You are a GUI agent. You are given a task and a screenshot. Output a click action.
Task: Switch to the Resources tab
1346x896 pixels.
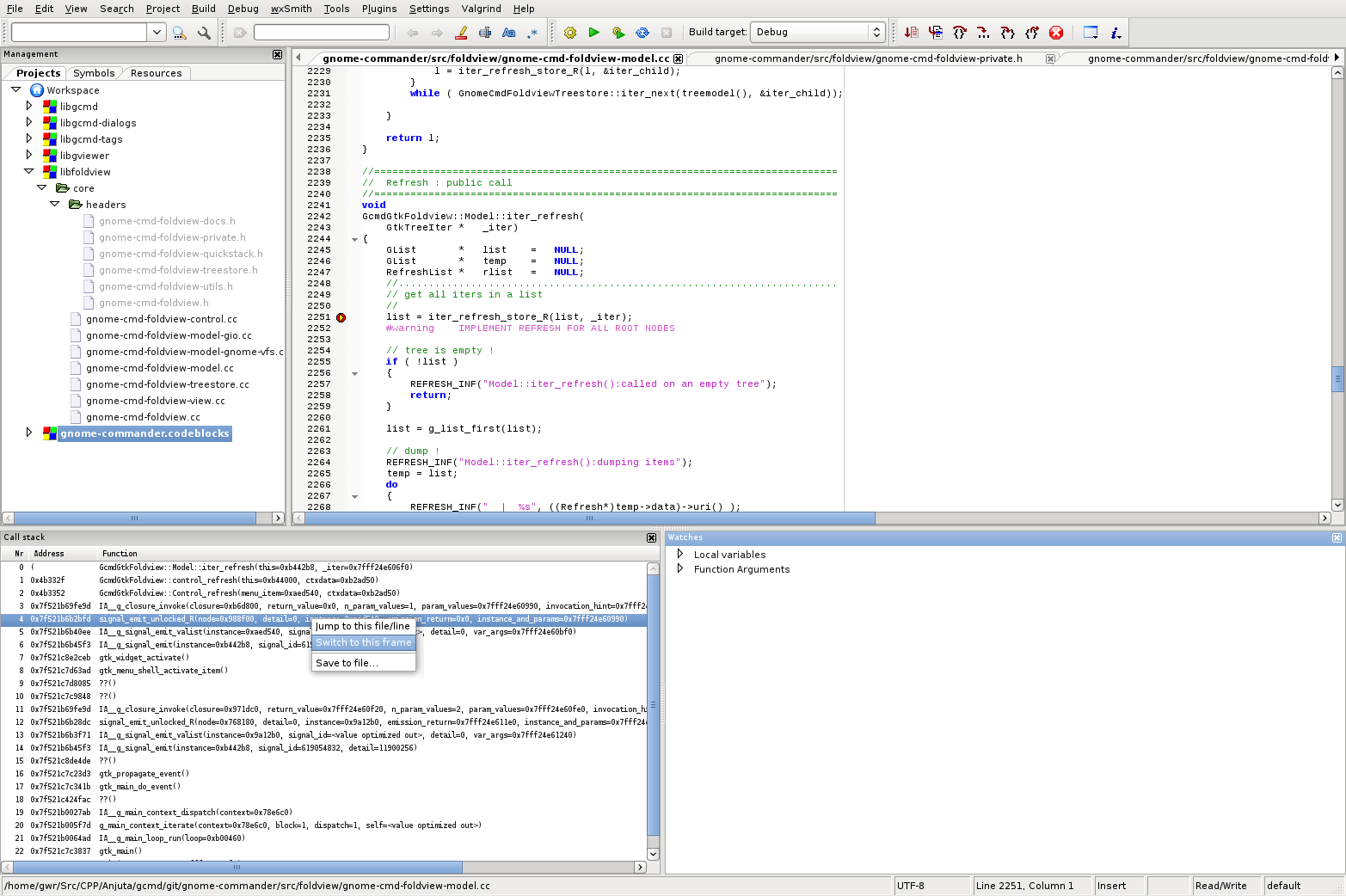pyautogui.click(x=156, y=73)
